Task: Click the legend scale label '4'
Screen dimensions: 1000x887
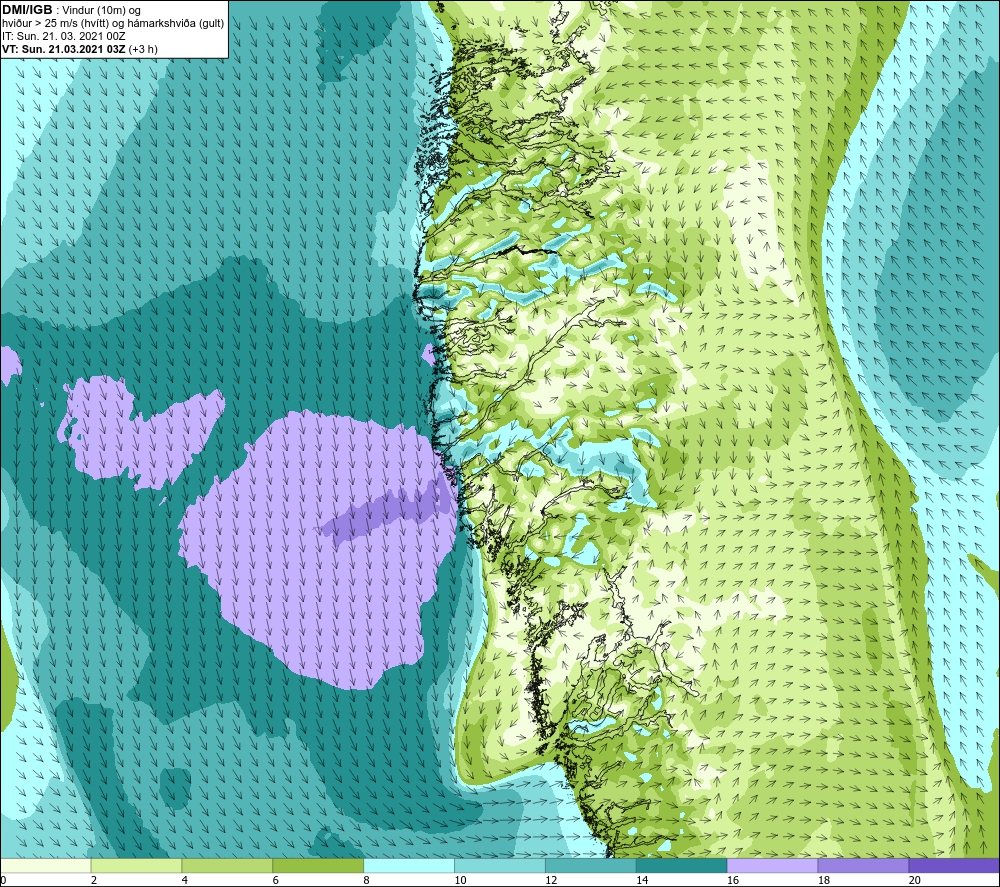Action: point(184,881)
